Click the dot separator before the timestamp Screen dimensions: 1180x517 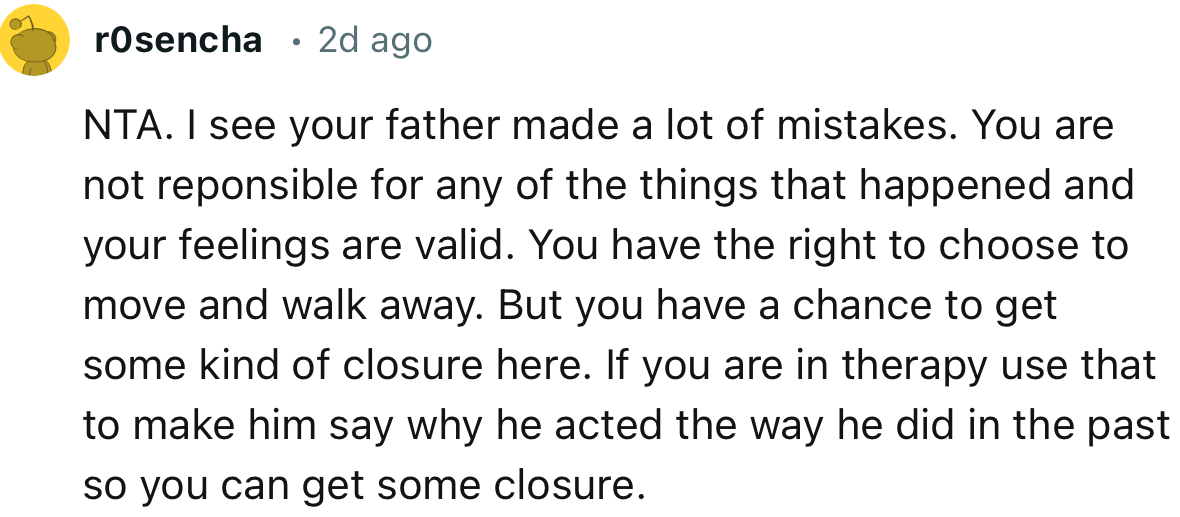coord(296,42)
